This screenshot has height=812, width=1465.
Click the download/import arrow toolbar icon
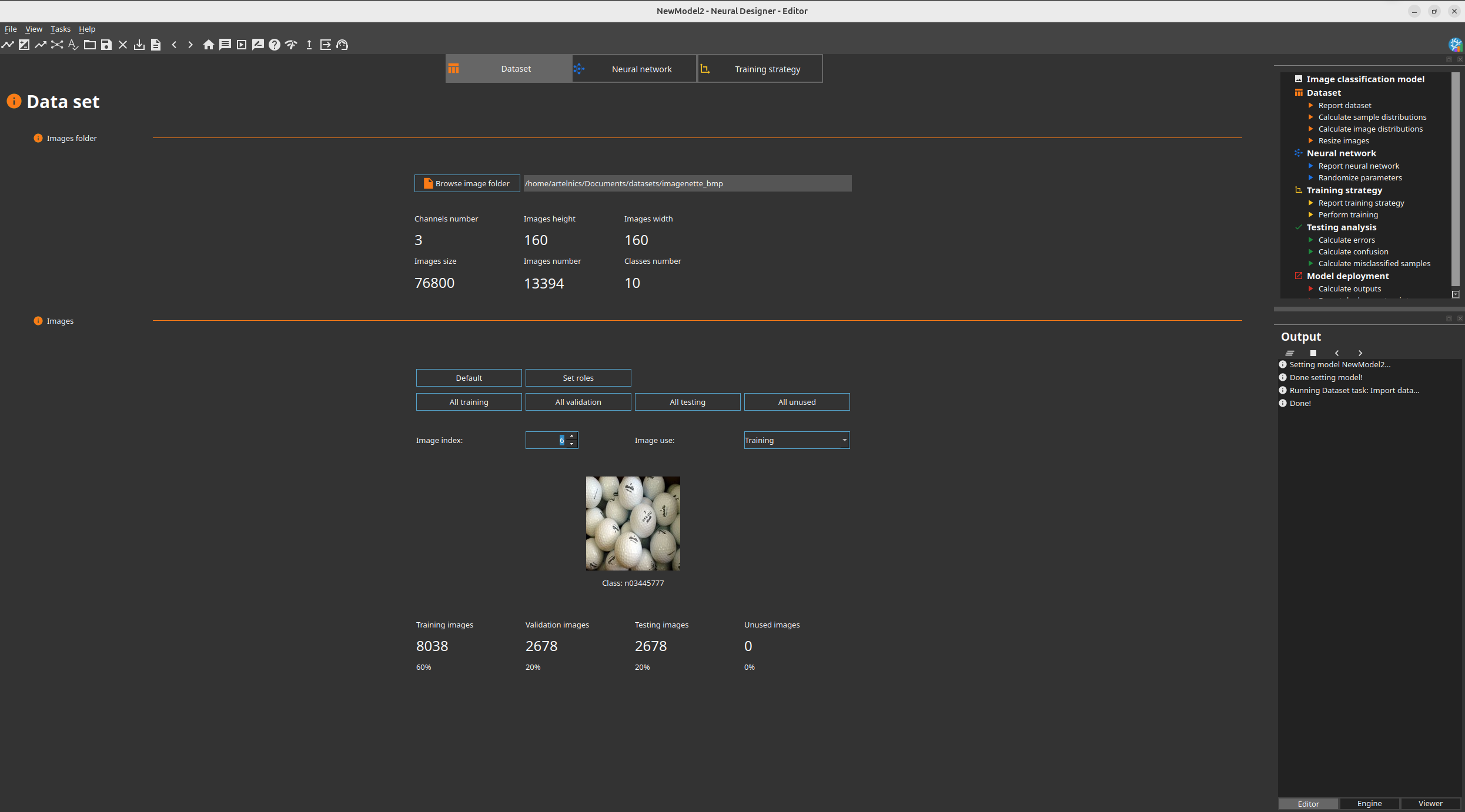(x=139, y=45)
